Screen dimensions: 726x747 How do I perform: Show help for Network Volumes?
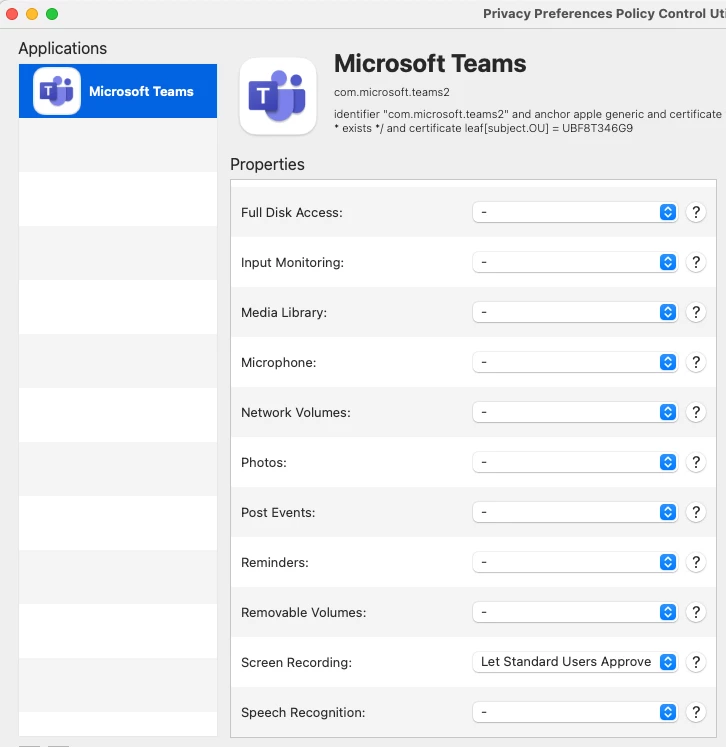tap(696, 412)
